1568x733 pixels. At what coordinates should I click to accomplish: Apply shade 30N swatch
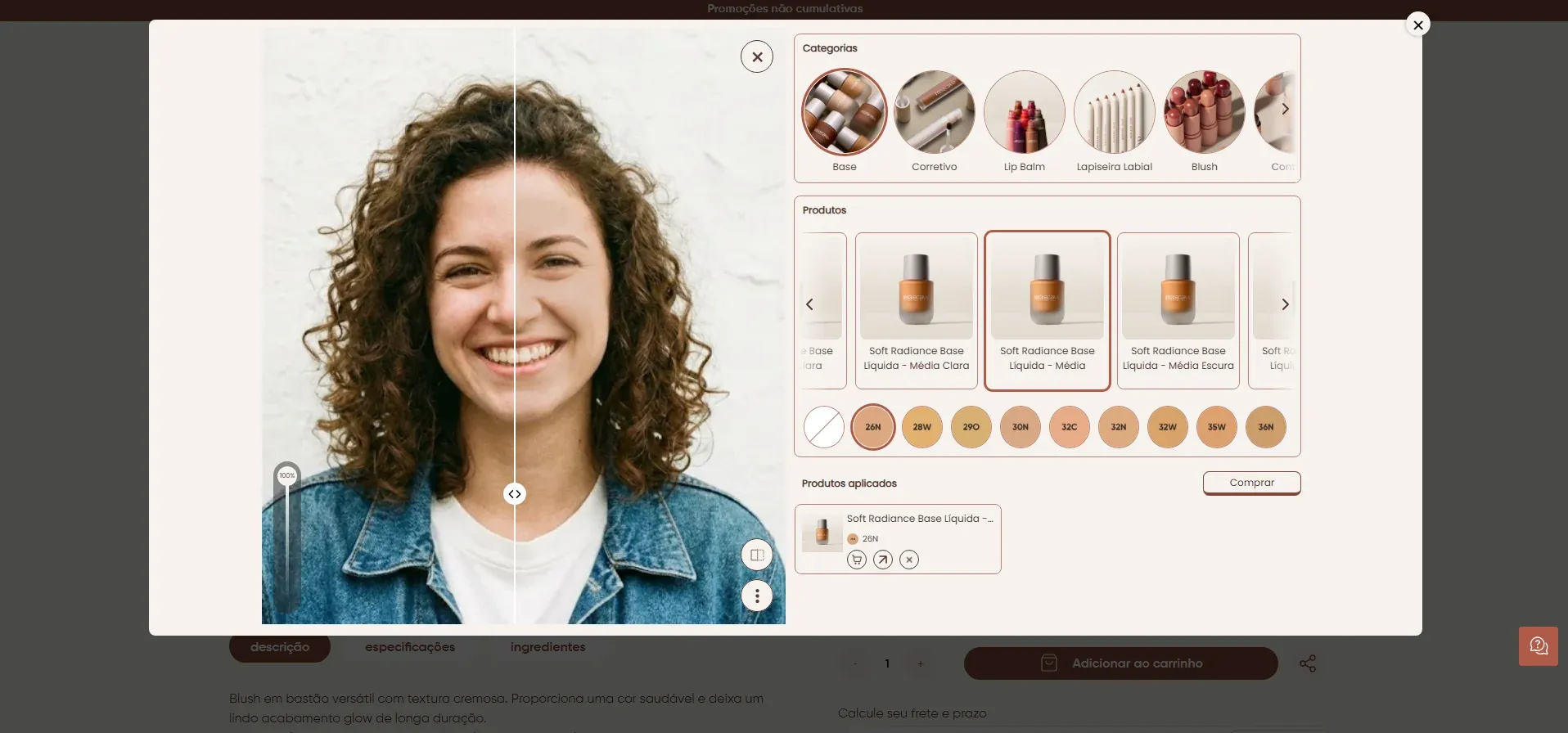click(x=1021, y=427)
